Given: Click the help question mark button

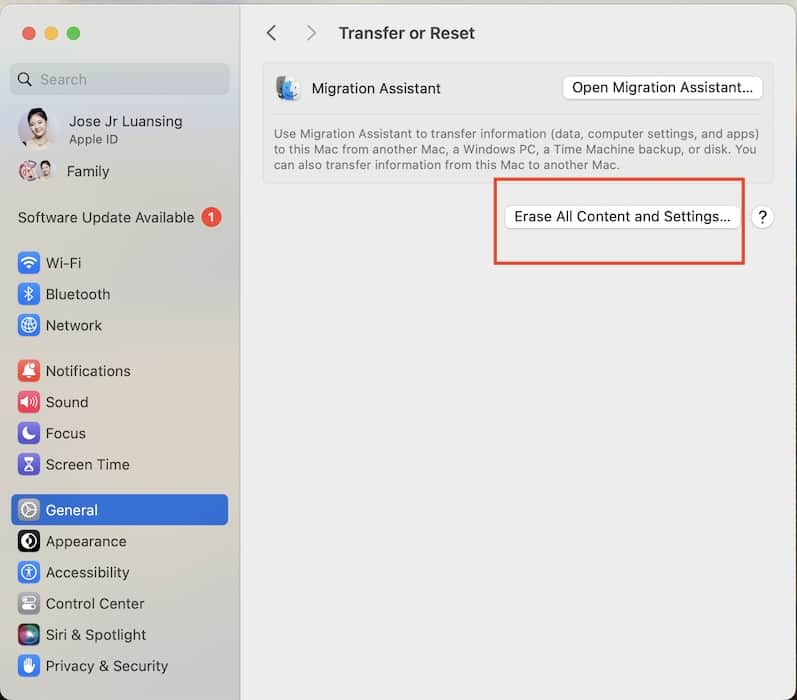Looking at the screenshot, I should coord(762,217).
